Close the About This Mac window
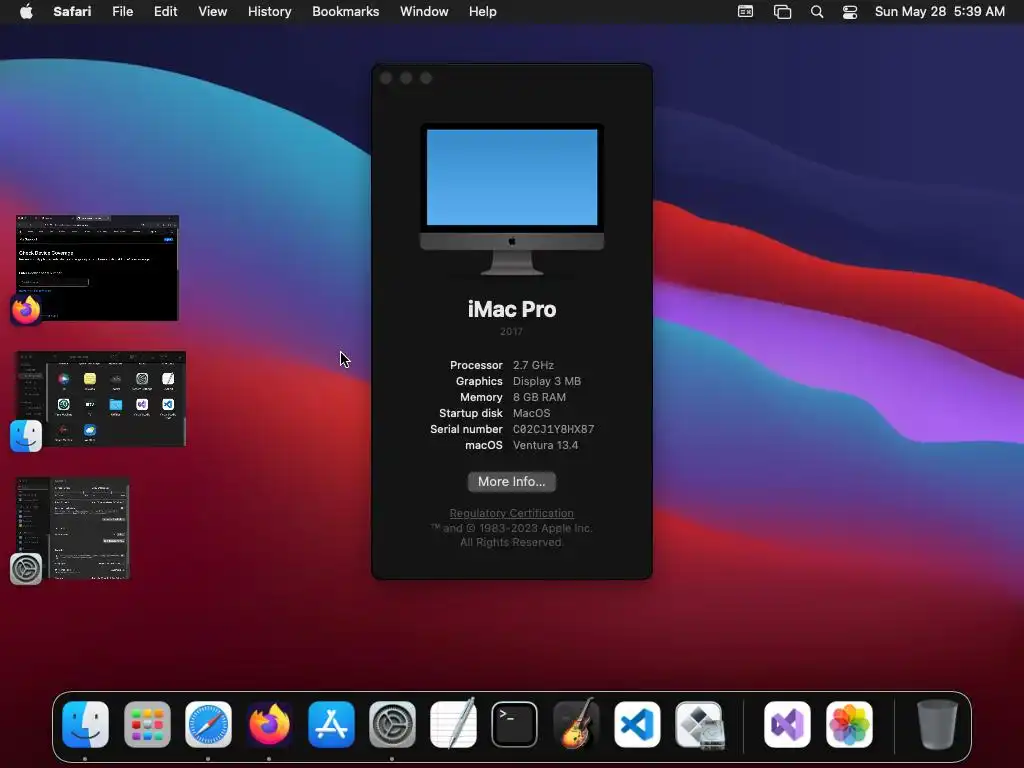Screen dimensions: 1024x768 pos(386,78)
